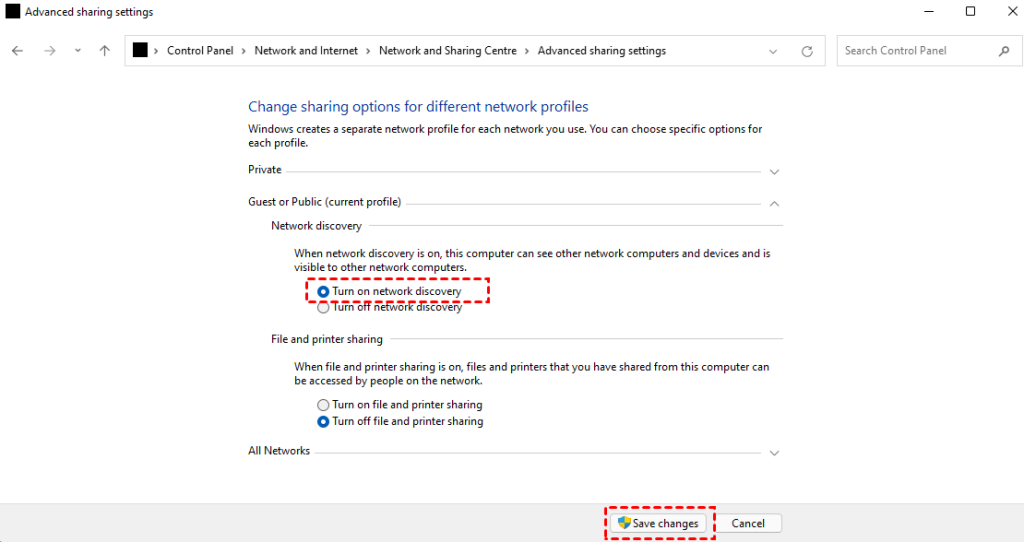This screenshot has width=1024, height=542.
Task: Close the Advanced sharing settings window
Action: tap(1012, 12)
